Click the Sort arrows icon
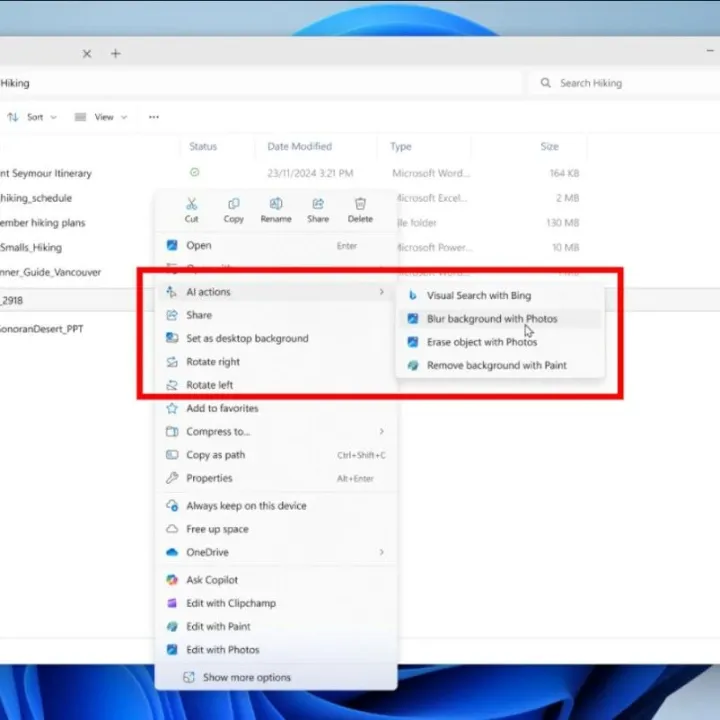Screen dimensions: 720x720 (13, 117)
